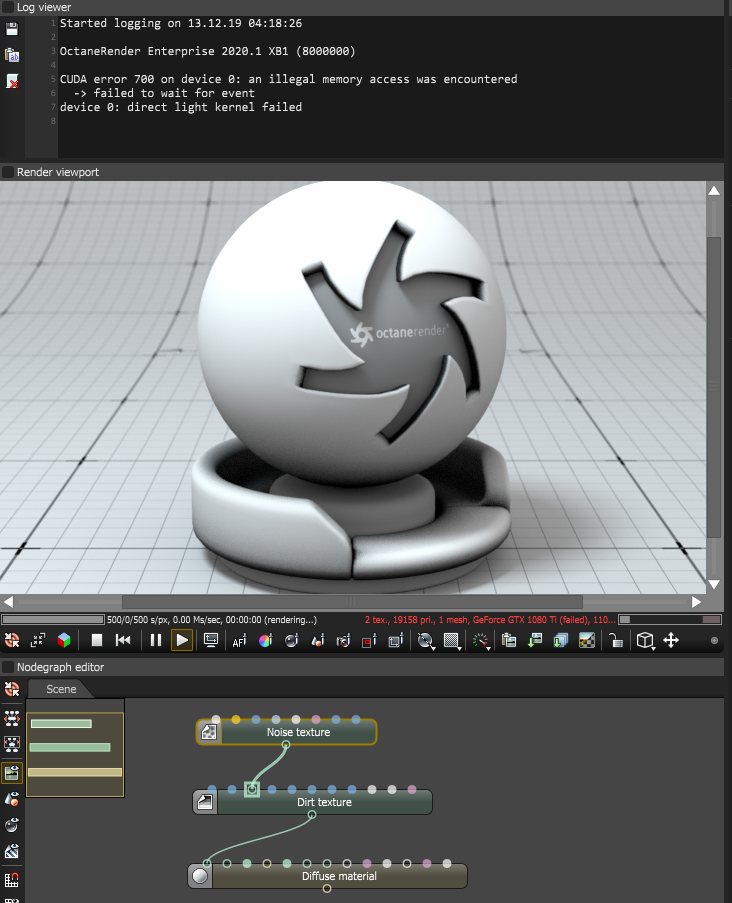Click the boxed node arrange icon
Viewport: 732px width, 903px height.
click(12, 744)
